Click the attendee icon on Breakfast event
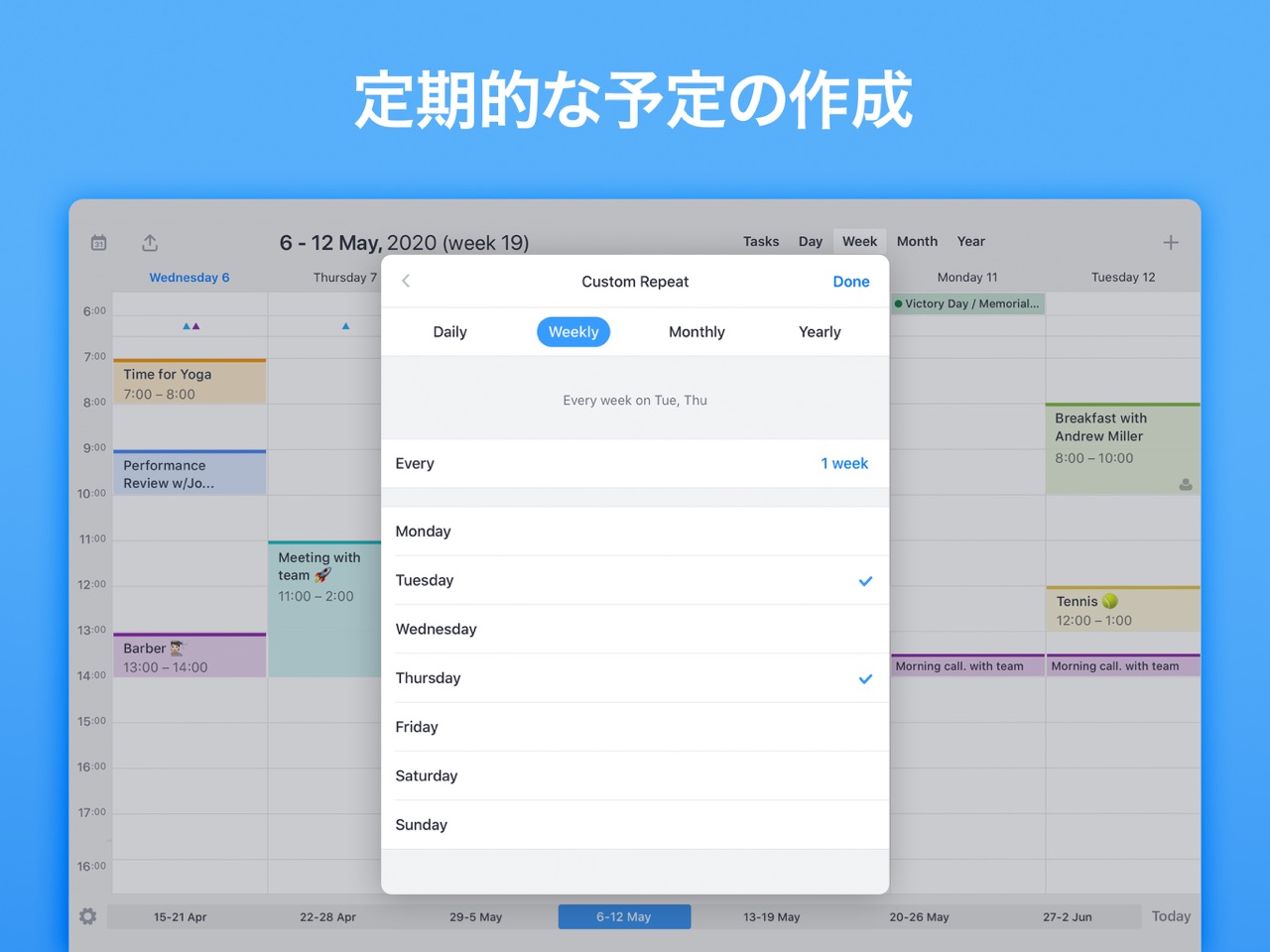The width and height of the screenshot is (1270, 952). point(1186,484)
